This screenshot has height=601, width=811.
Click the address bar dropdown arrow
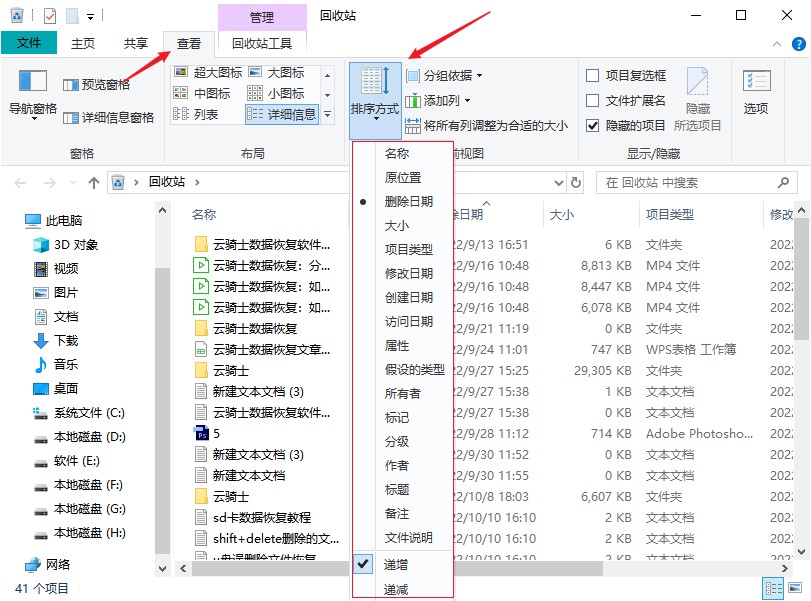coord(560,182)
